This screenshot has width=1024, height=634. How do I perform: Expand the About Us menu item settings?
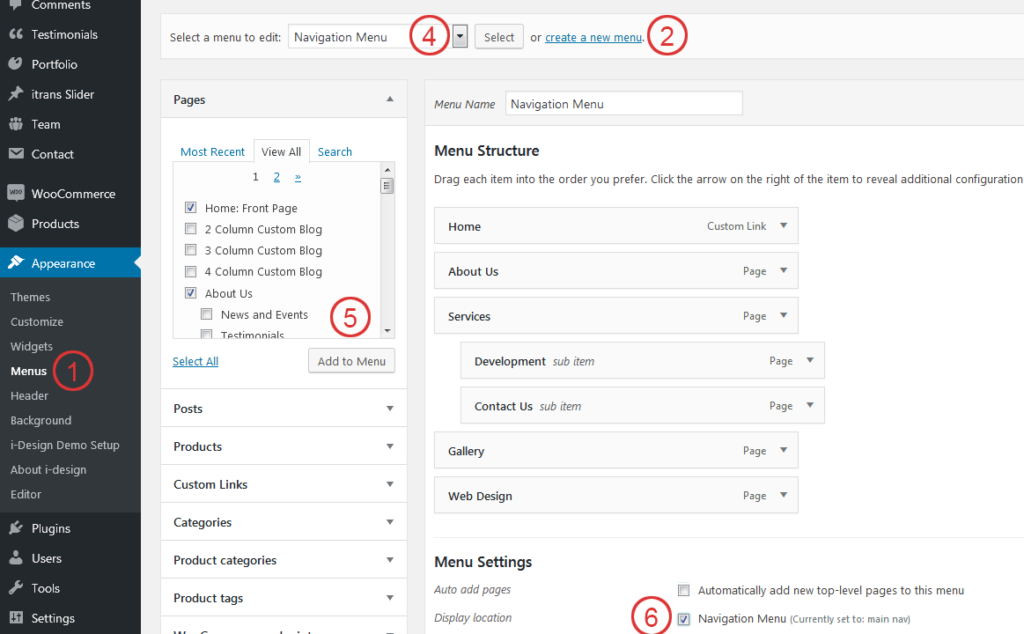tap(784, 271)
